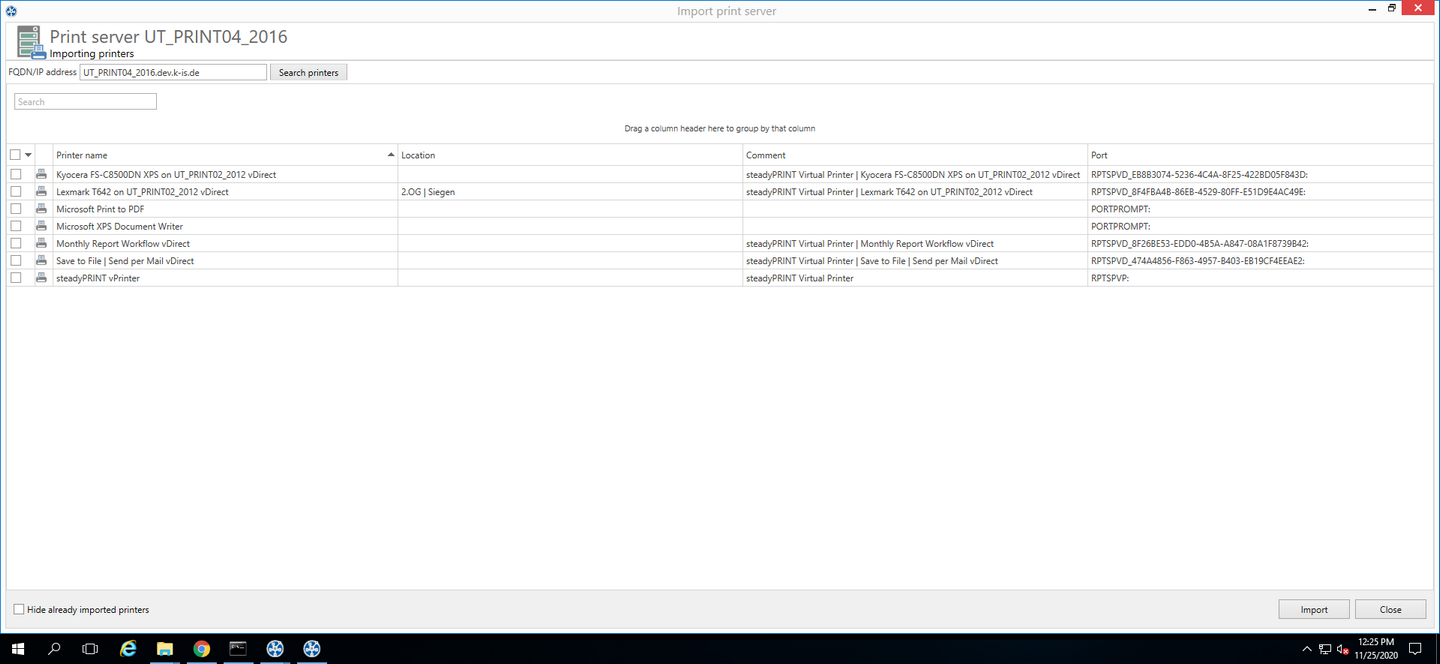Select the Microsoft Print to PDF checkbox
This screenshot has width=1440, height=664.
pos(16,209)
